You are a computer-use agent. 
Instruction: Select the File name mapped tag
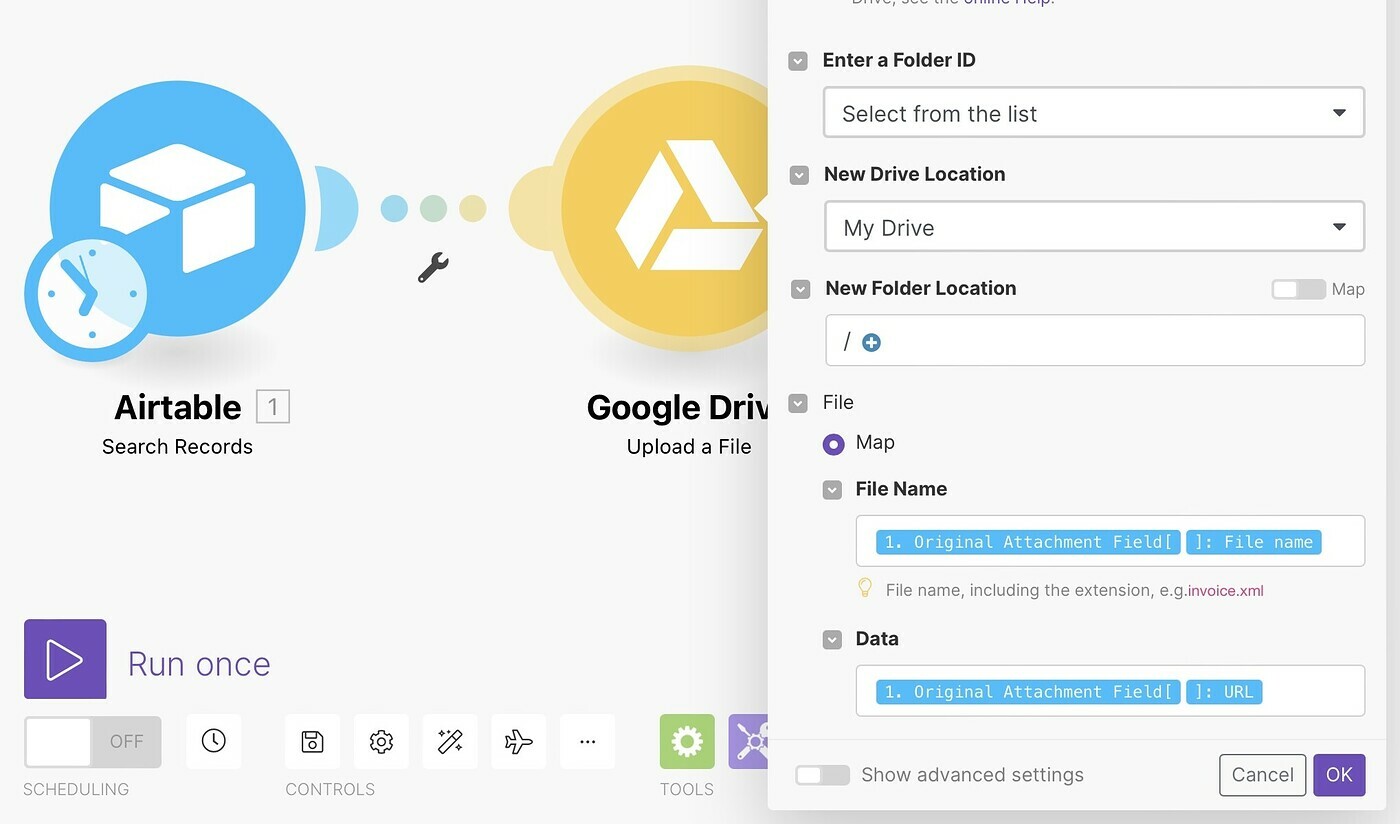click(1254, 542)
